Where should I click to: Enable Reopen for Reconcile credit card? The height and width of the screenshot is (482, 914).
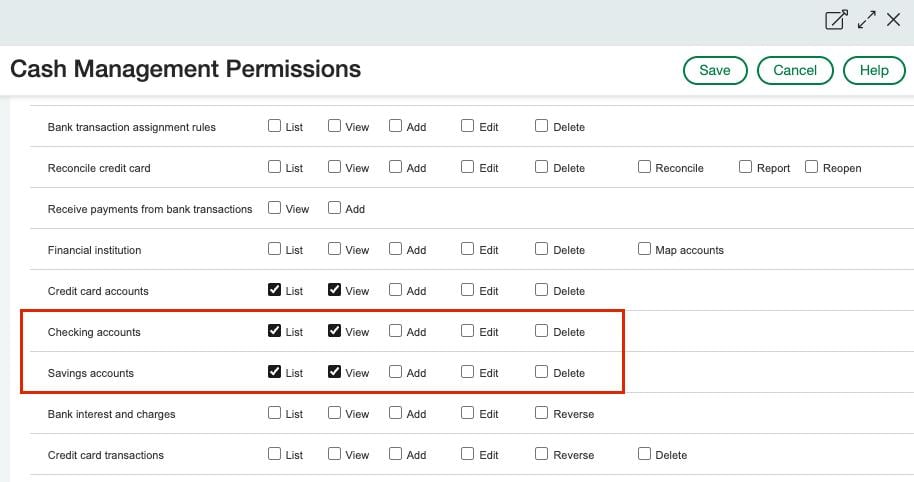tap(812, 167)
